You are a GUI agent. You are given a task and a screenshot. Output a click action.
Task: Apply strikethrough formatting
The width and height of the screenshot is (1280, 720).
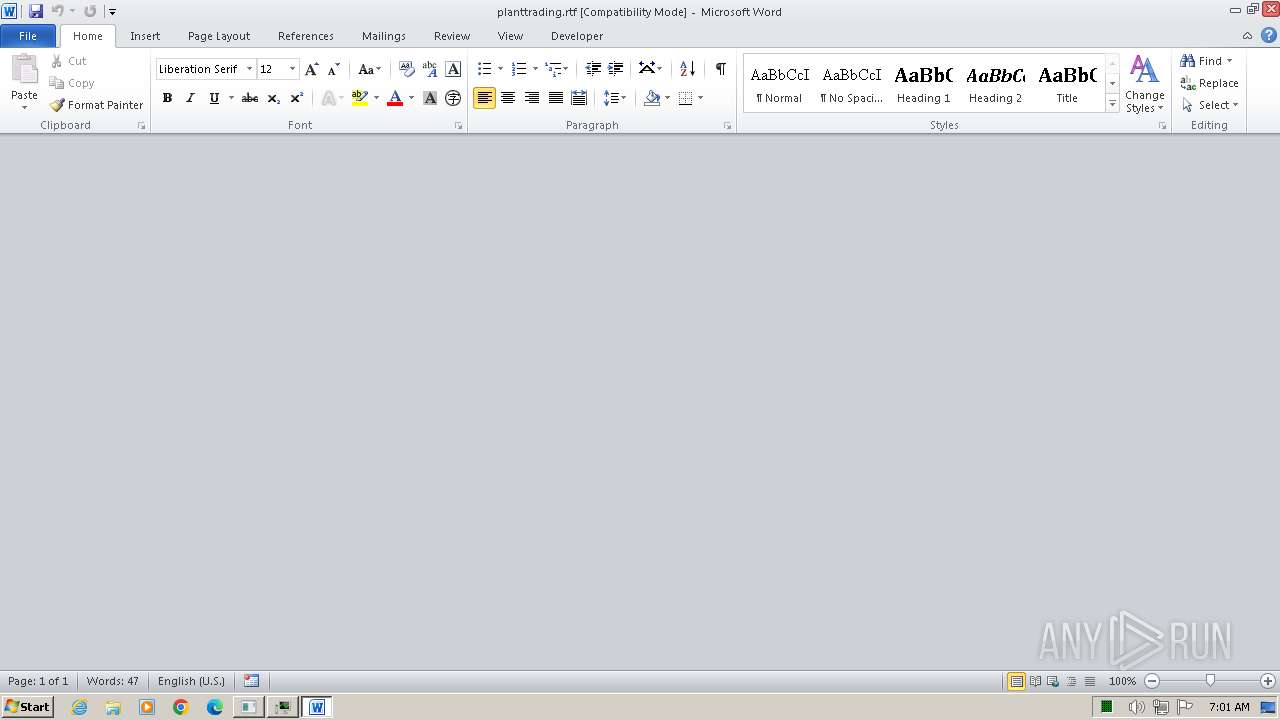pos(250,98)
